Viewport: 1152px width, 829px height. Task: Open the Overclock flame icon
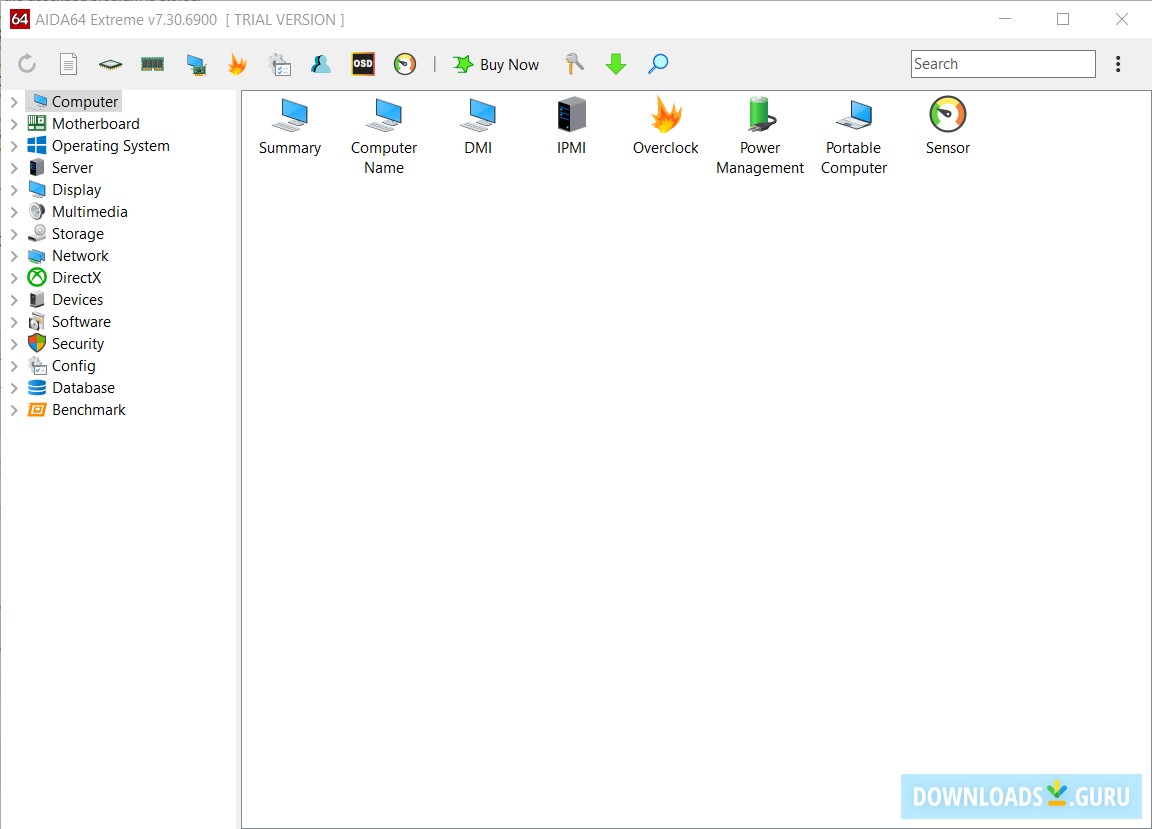coord(666,126)
